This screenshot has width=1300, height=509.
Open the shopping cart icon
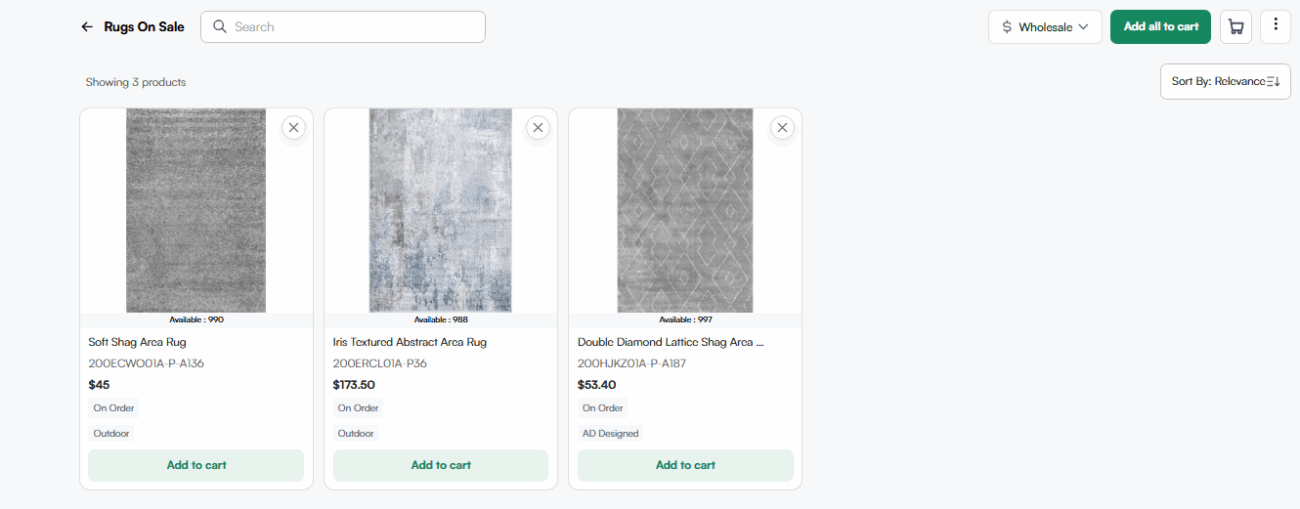pyautogui.click(x=1236, y=27)
